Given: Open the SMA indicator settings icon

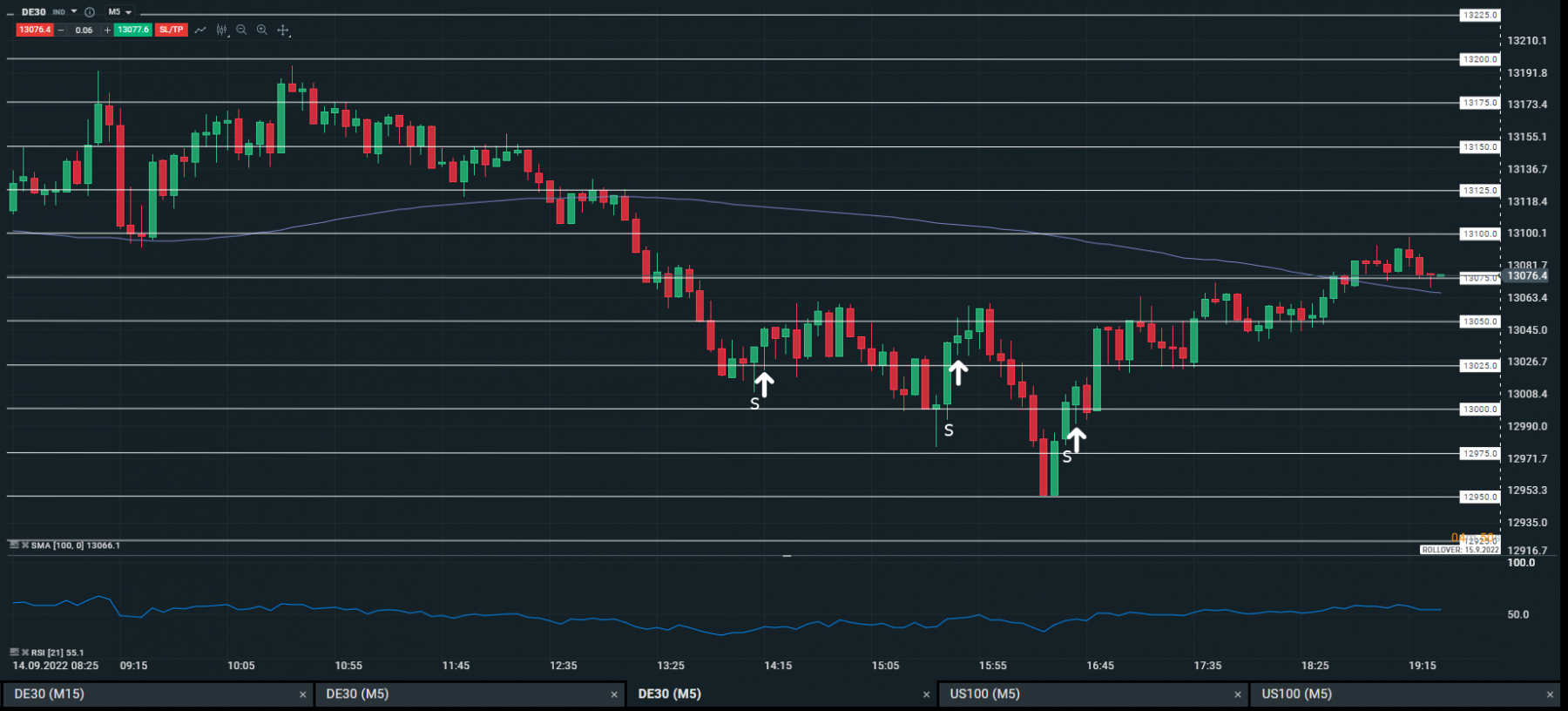Looking at the screenshot, I should [x=14, y=545].
